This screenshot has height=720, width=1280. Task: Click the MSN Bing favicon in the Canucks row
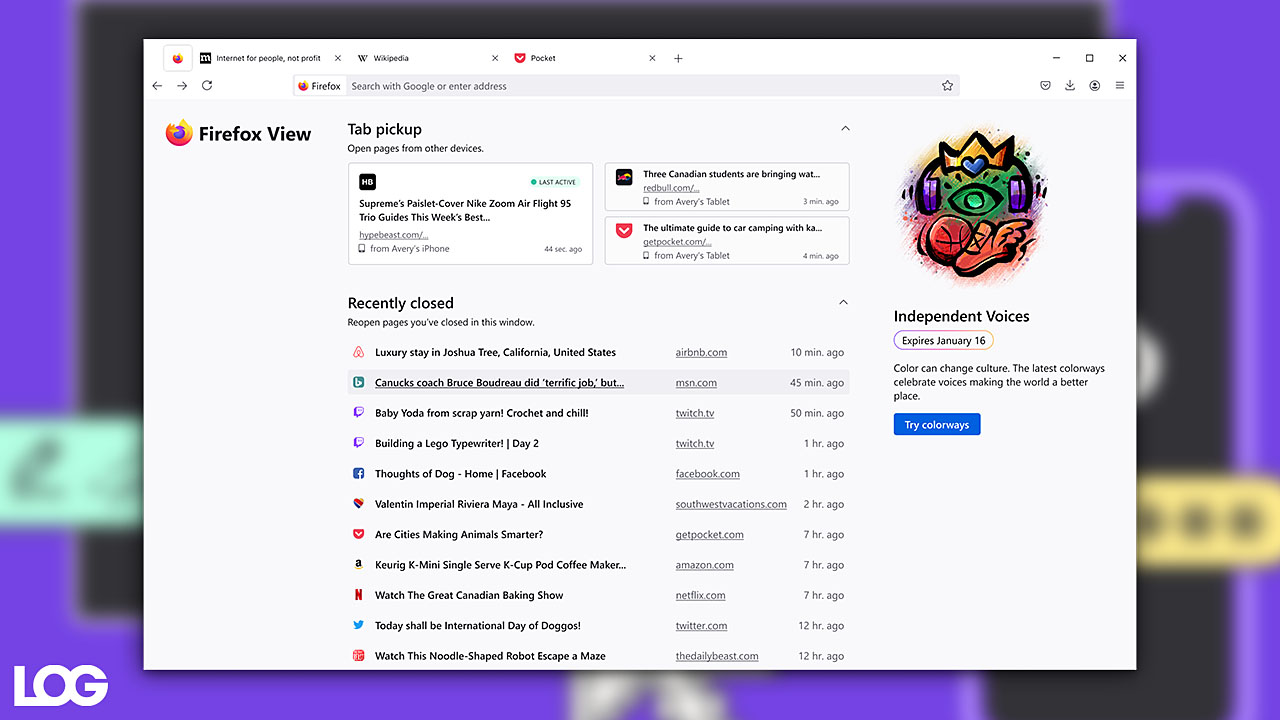[x=358, y=382]
